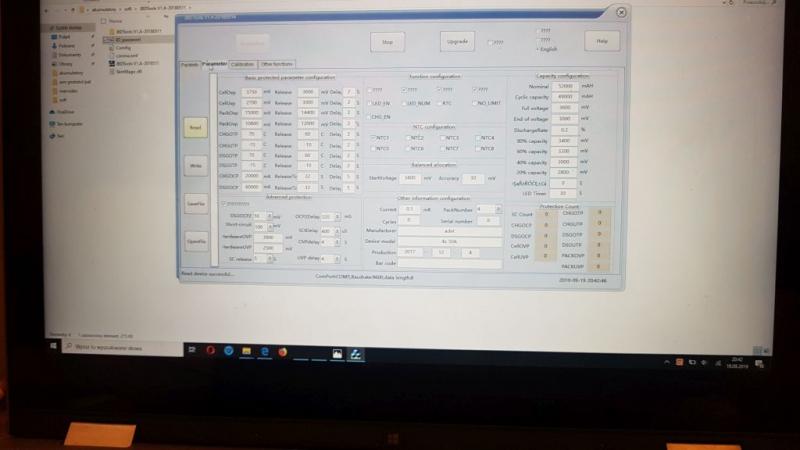800x450 pixels.
Task: Click the Upgrade button
Action: 455,42
